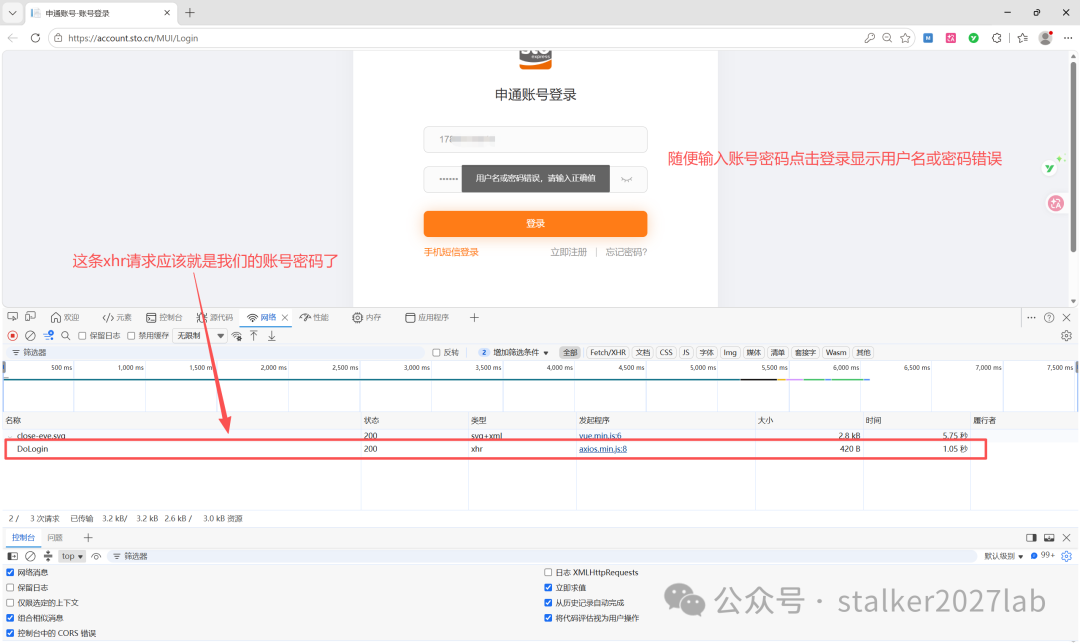
Task: Enable the 禁用缓存 checkbox
Action: 131,335
